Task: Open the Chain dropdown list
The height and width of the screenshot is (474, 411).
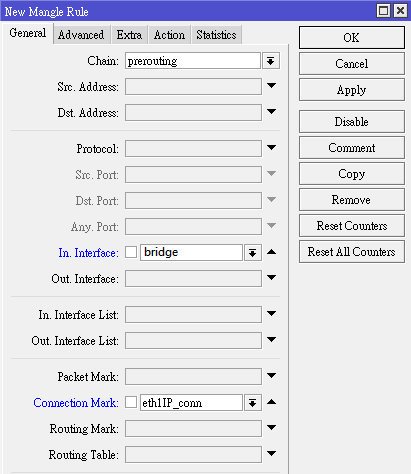Action: tap(271, 61)
